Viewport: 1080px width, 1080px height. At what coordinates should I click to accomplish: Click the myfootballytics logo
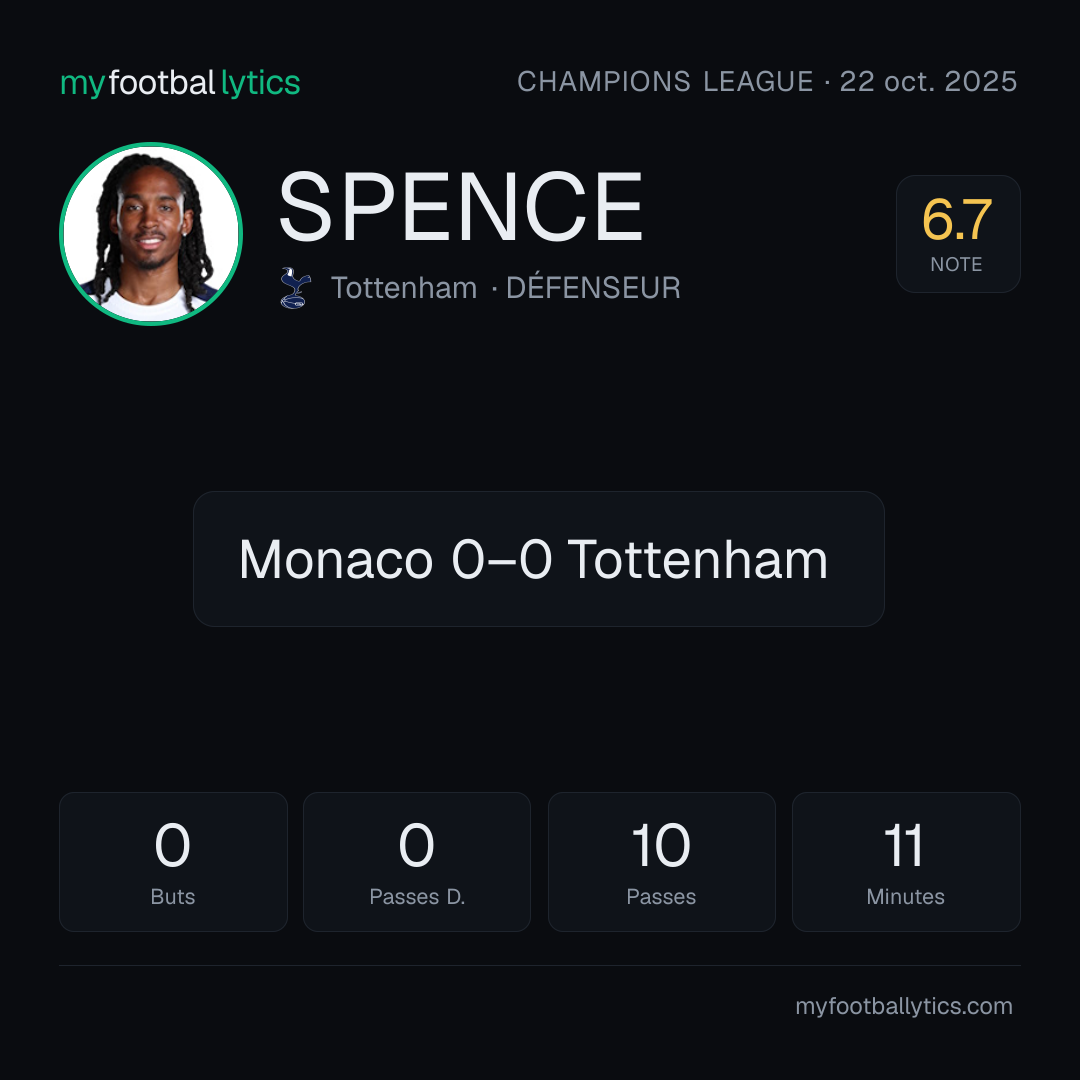(180, 83)
